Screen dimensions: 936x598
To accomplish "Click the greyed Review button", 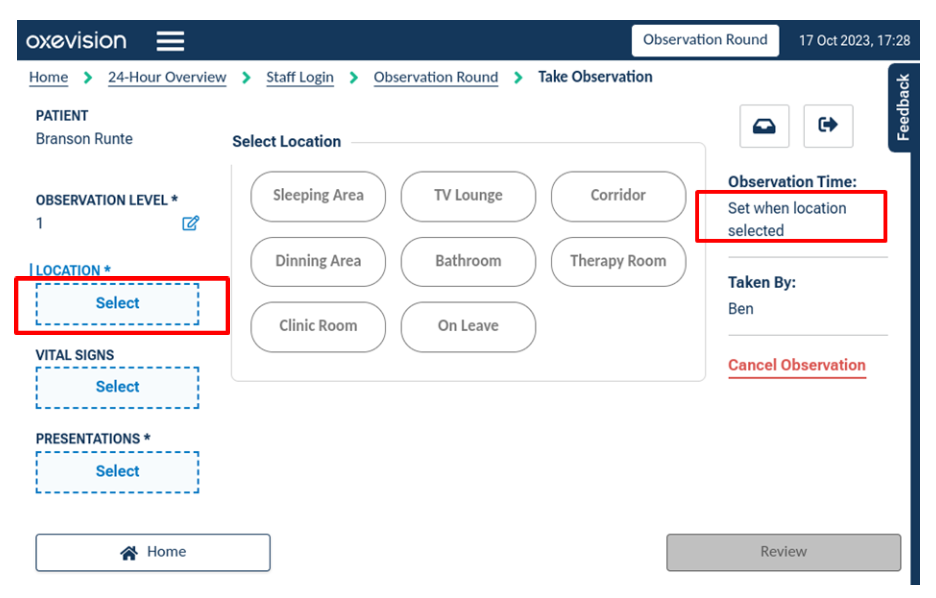I will coord(783,552).
